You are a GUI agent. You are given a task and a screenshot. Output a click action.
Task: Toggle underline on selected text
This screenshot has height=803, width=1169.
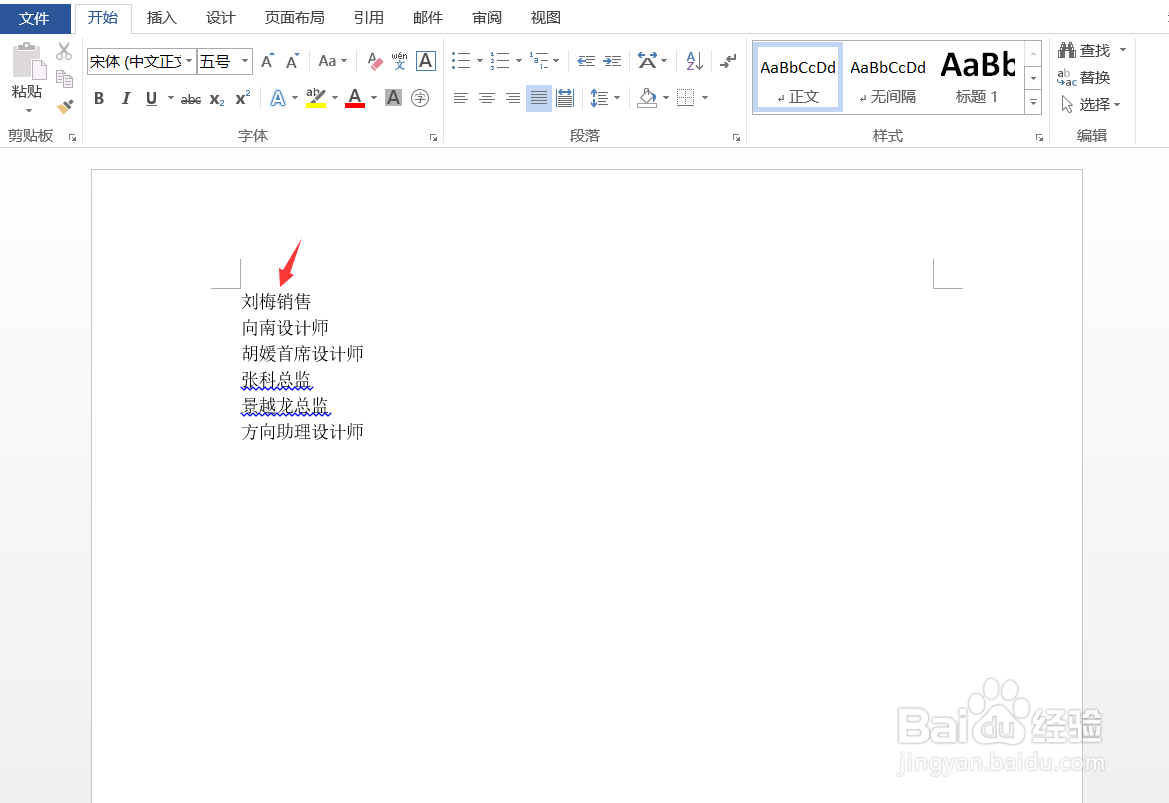pyautogui.click(x=148, y=98)
